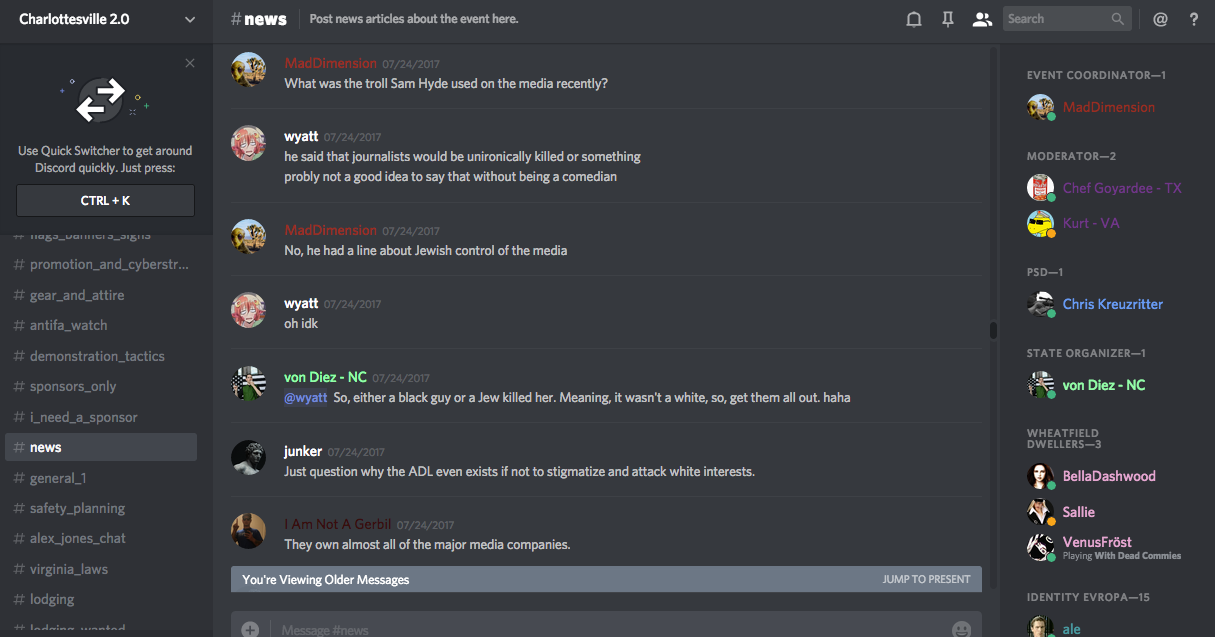1215x637 pixels.
Task: Select Chris Kreuzritter in member list
Action: point(1112,304)
